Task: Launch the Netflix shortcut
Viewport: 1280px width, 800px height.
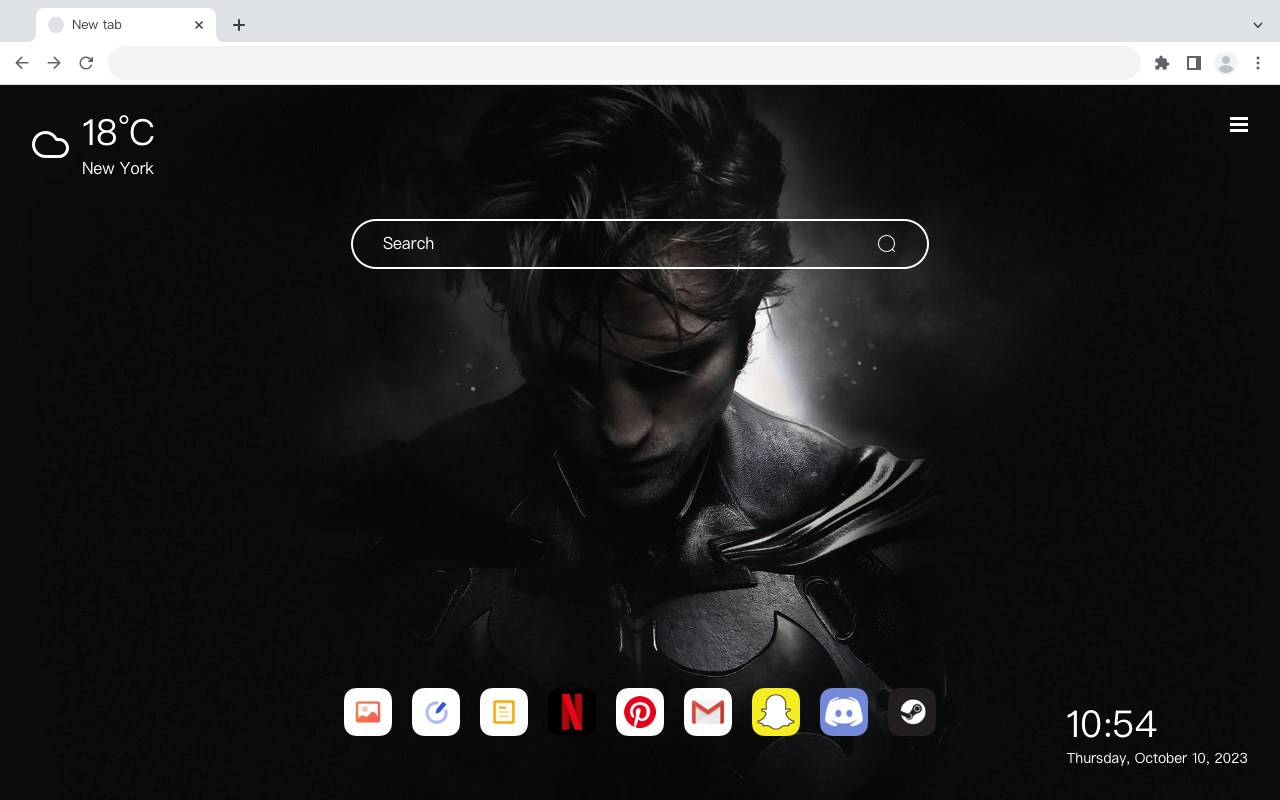Action: 572,712
